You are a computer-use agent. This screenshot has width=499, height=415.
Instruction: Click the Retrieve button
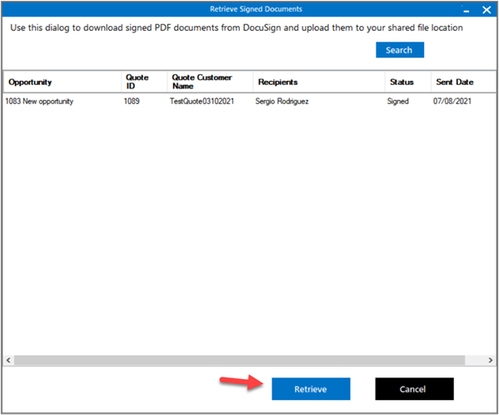point(311,389)
